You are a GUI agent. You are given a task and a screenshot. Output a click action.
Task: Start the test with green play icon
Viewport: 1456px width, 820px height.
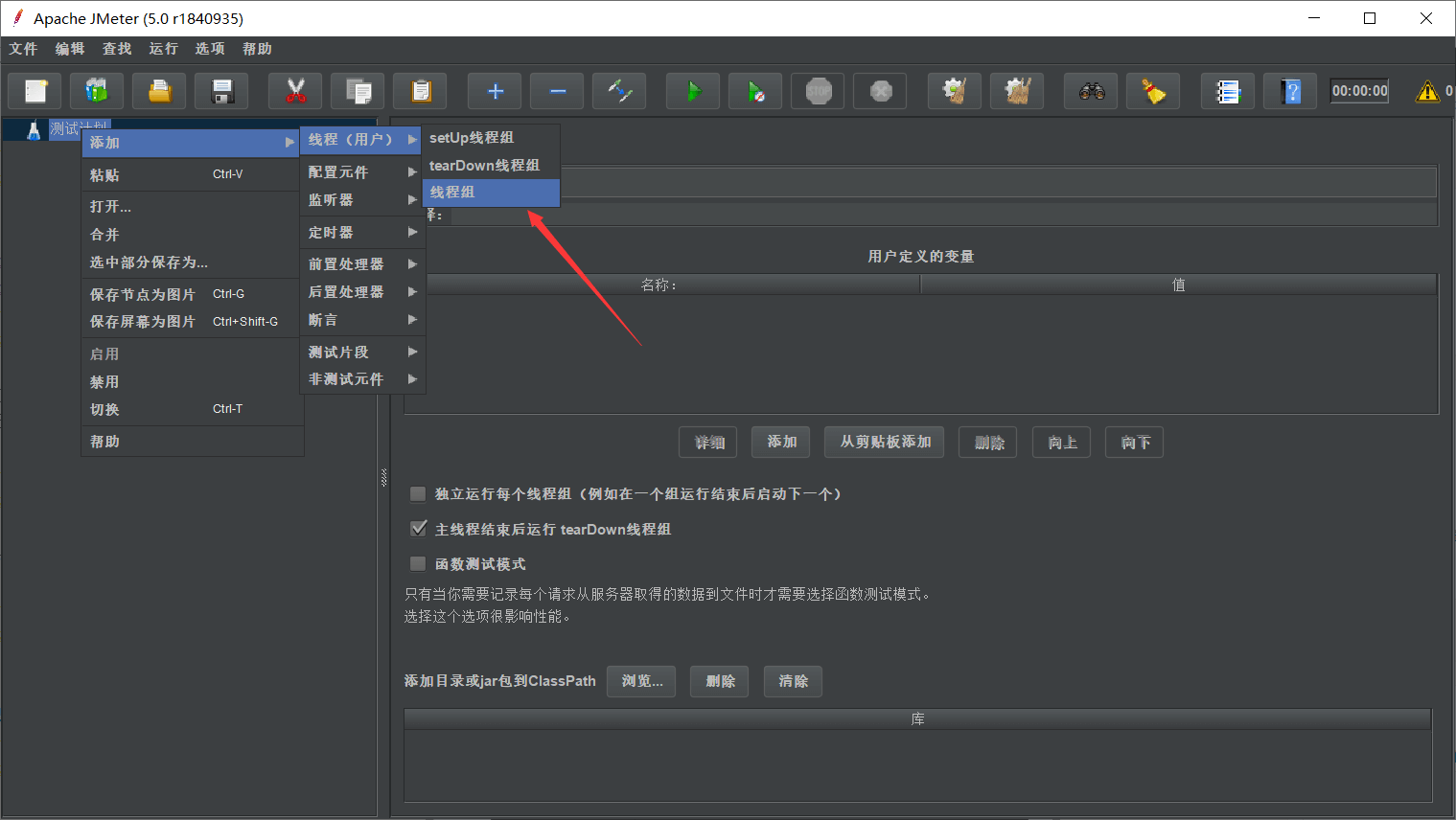pyautogui.click(x=693, y=91)
